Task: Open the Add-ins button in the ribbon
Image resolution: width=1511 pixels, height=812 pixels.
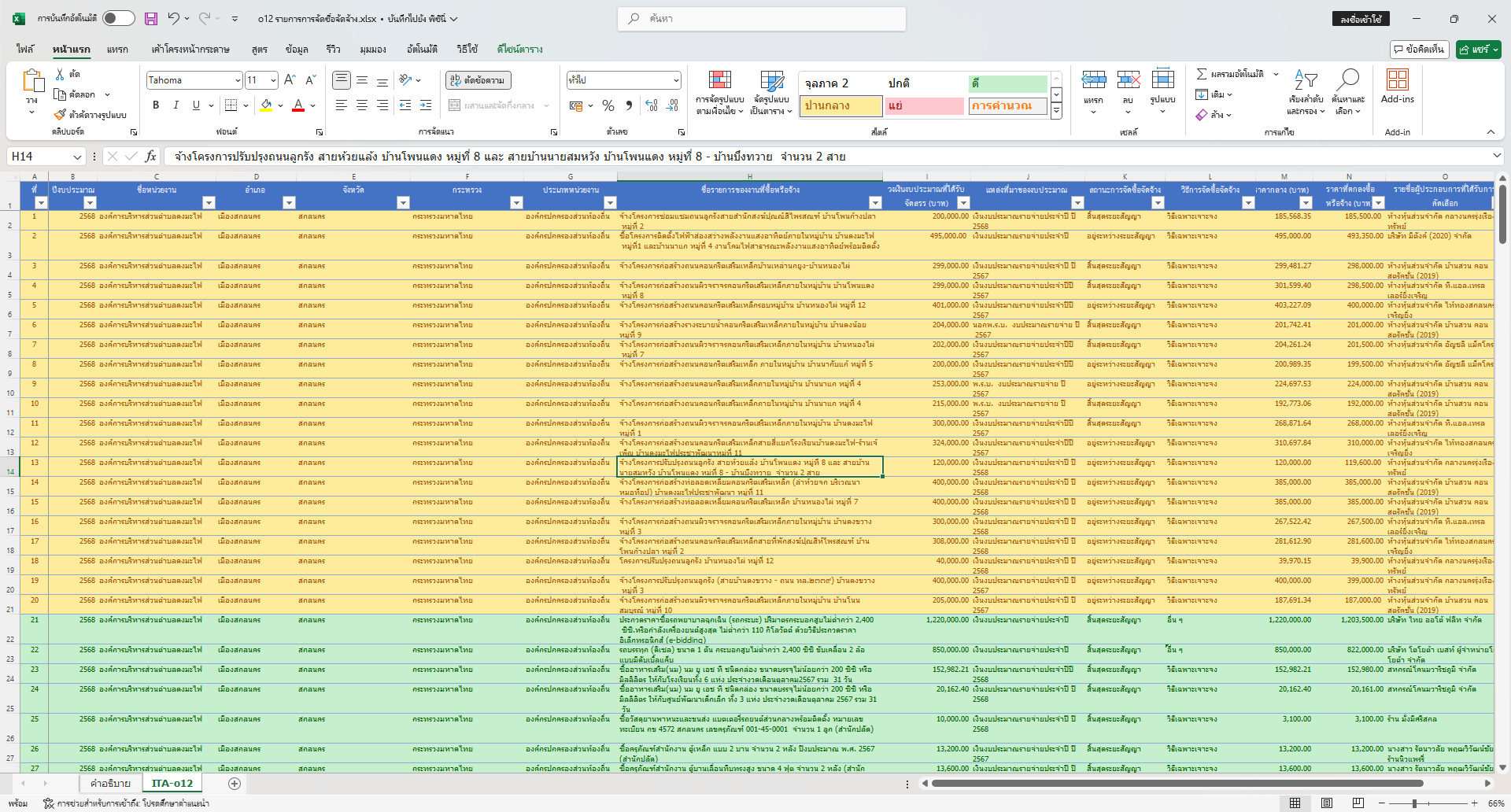Action: point(1397,86)
